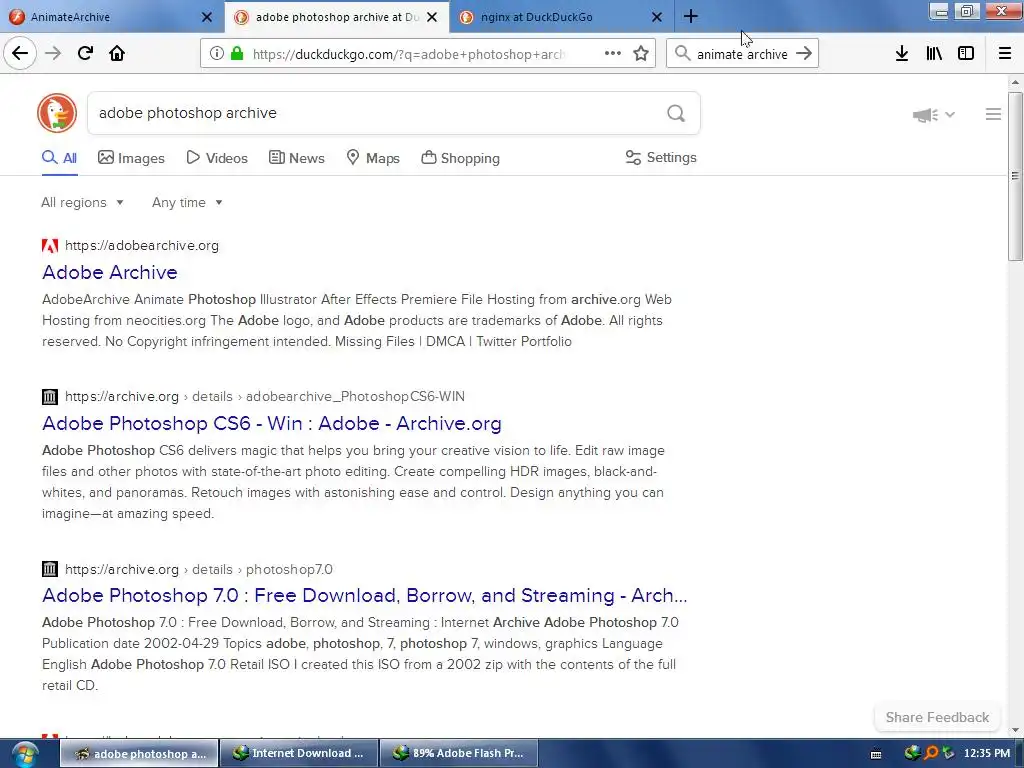The image size is (1024, 768).
Task: Expand the All regions filter
Action: pos(82,202)
